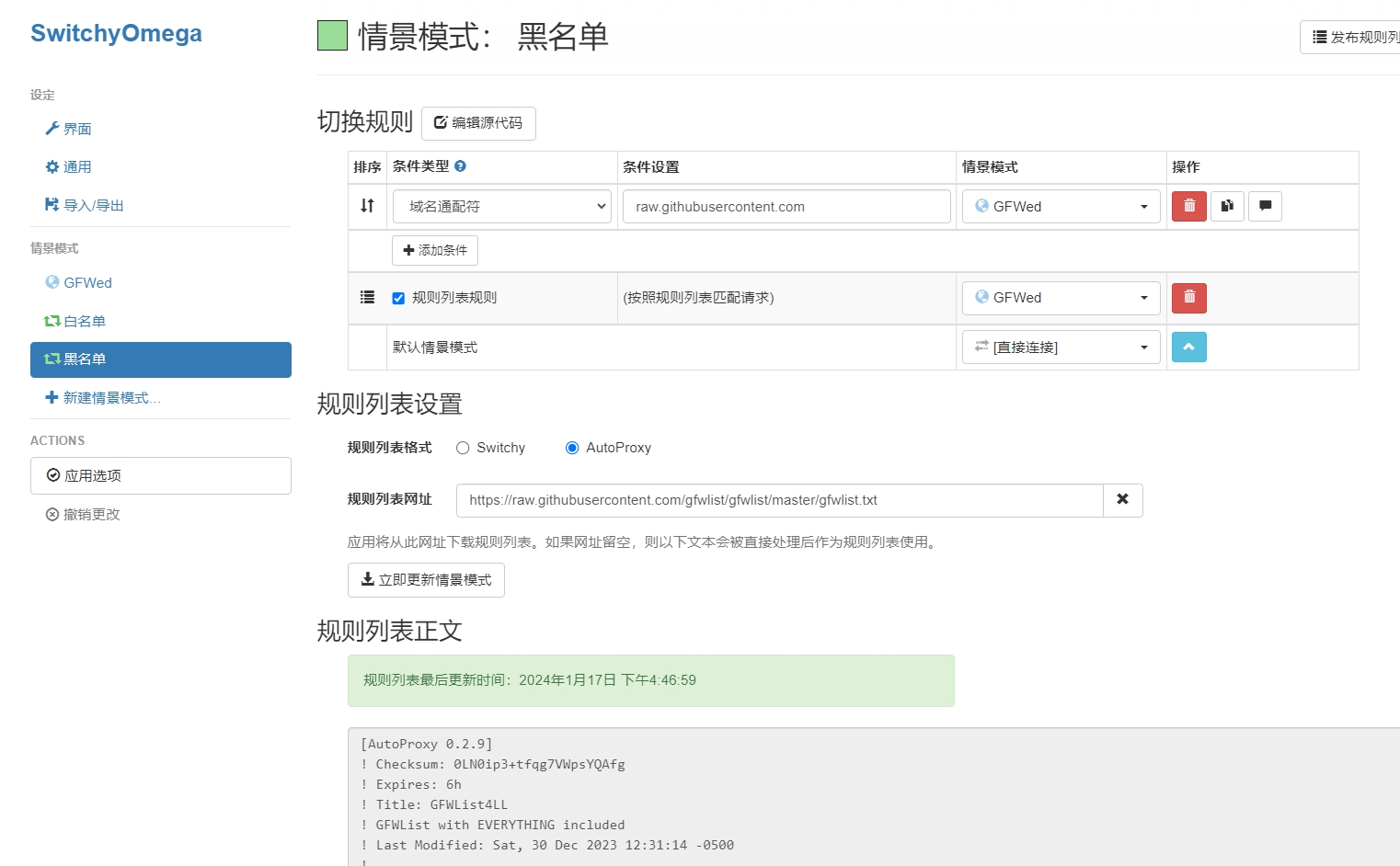Clear the rule list URL with X button

tap(1123, 500)
